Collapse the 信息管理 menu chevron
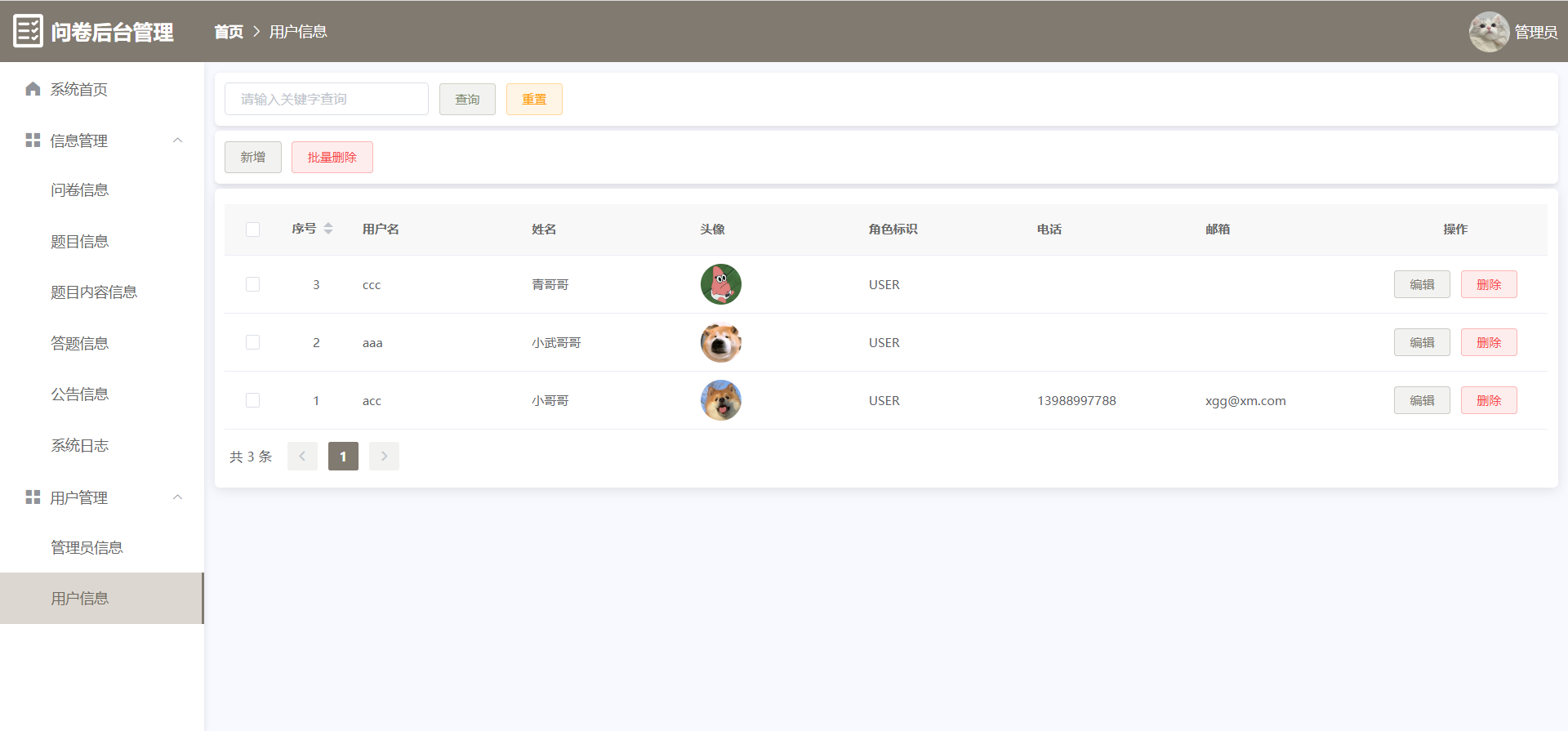The width and height of the screenshot is (1568, 731). pyautogui.click(x=178, y=140)
